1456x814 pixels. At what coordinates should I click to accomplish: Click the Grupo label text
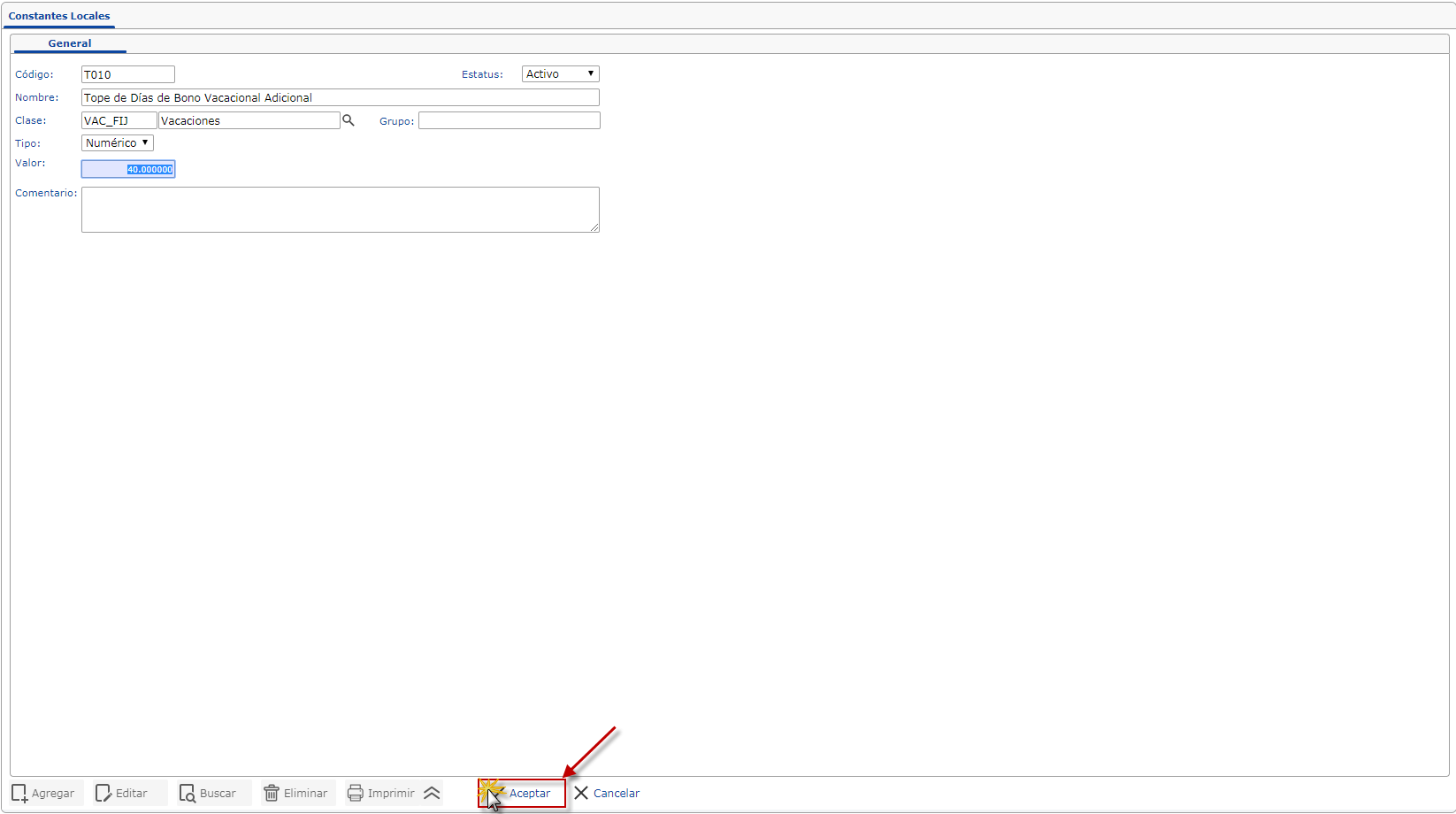point(397,121)
